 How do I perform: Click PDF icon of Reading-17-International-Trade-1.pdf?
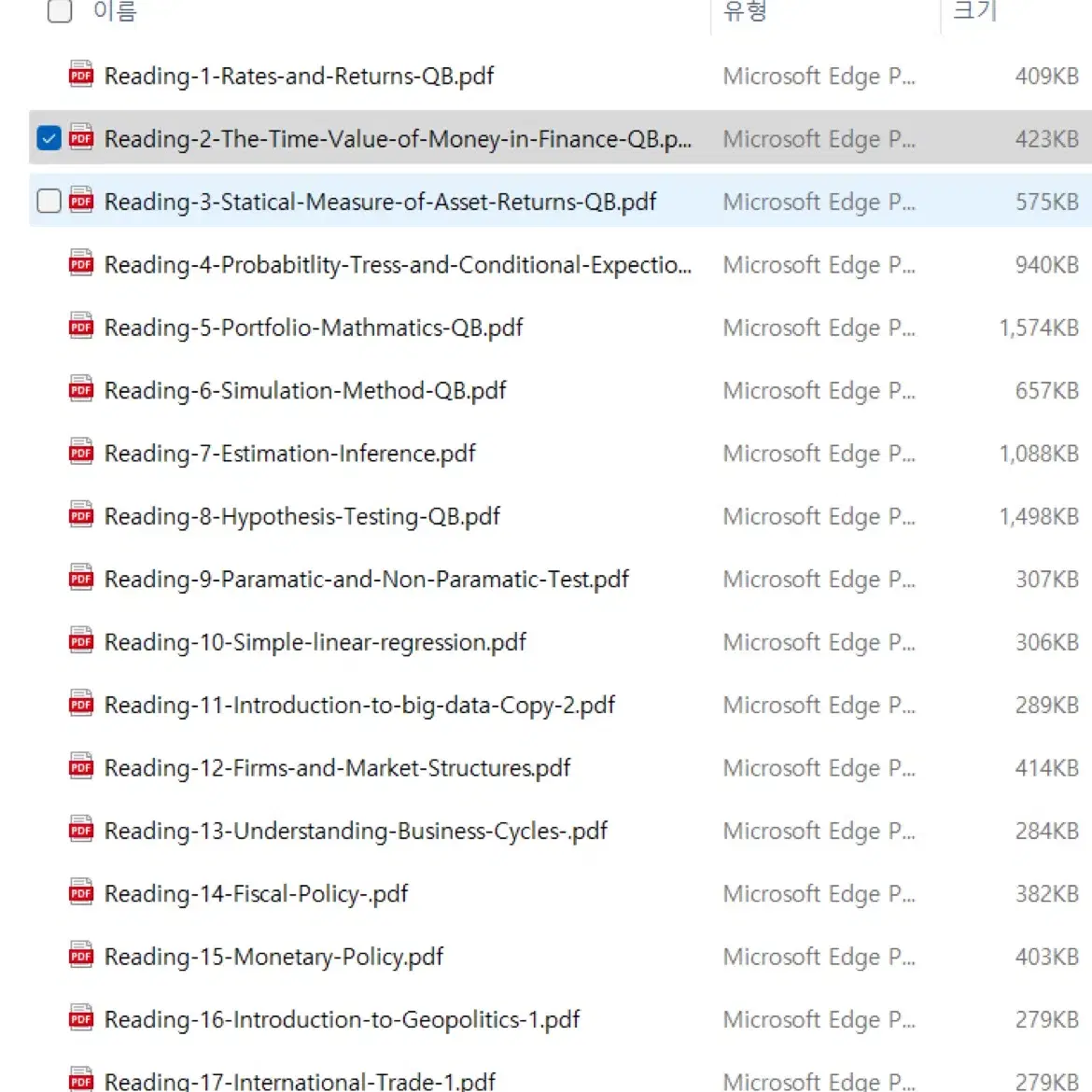tap(81, 1079)
